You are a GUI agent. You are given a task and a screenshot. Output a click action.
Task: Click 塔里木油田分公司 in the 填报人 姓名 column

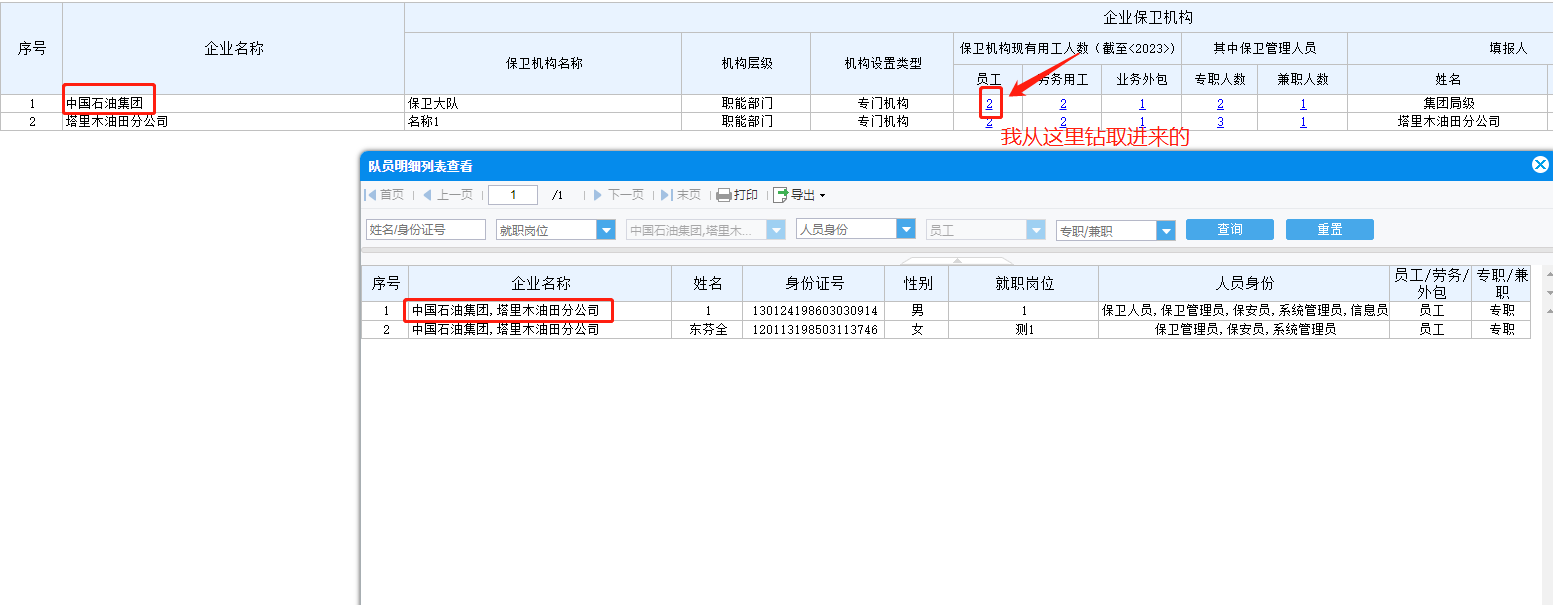(x=1449, y=122)
